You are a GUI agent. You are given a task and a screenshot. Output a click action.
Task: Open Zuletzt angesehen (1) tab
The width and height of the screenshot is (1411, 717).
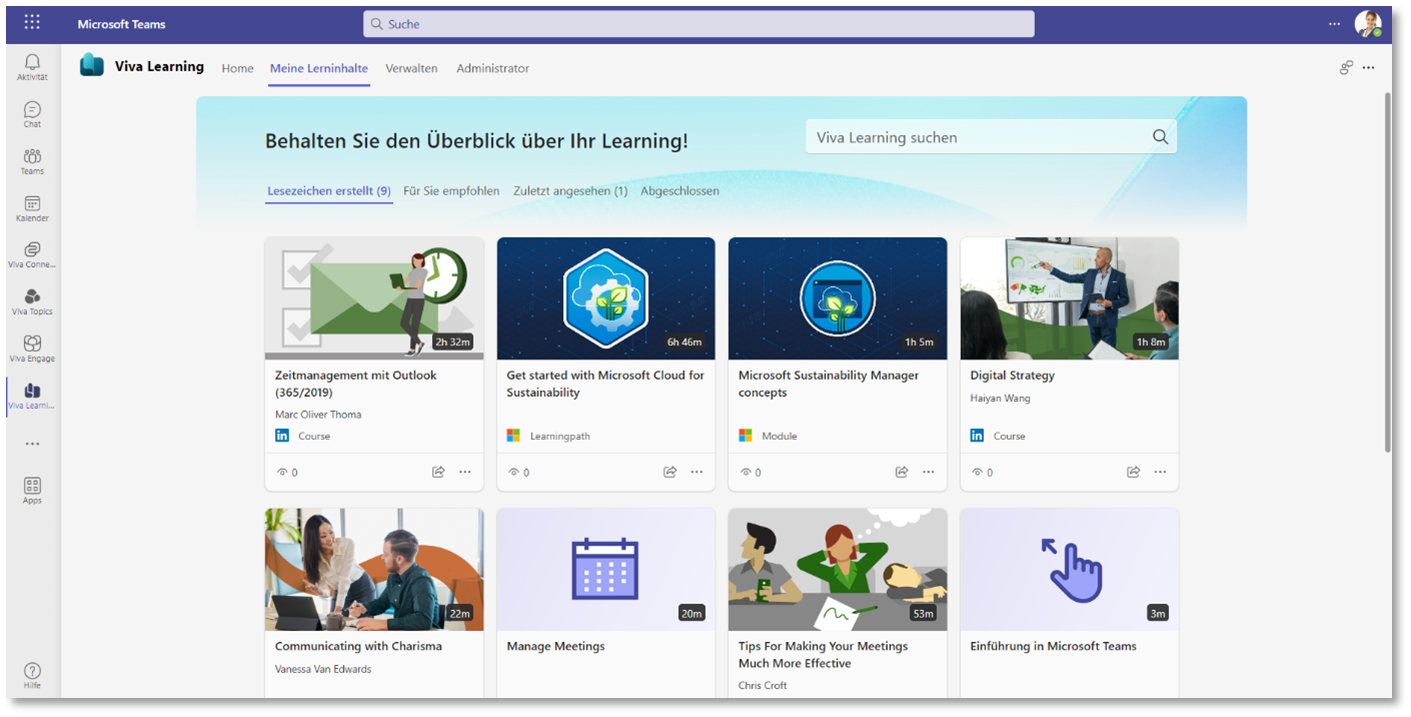click(x=570, y=191)
